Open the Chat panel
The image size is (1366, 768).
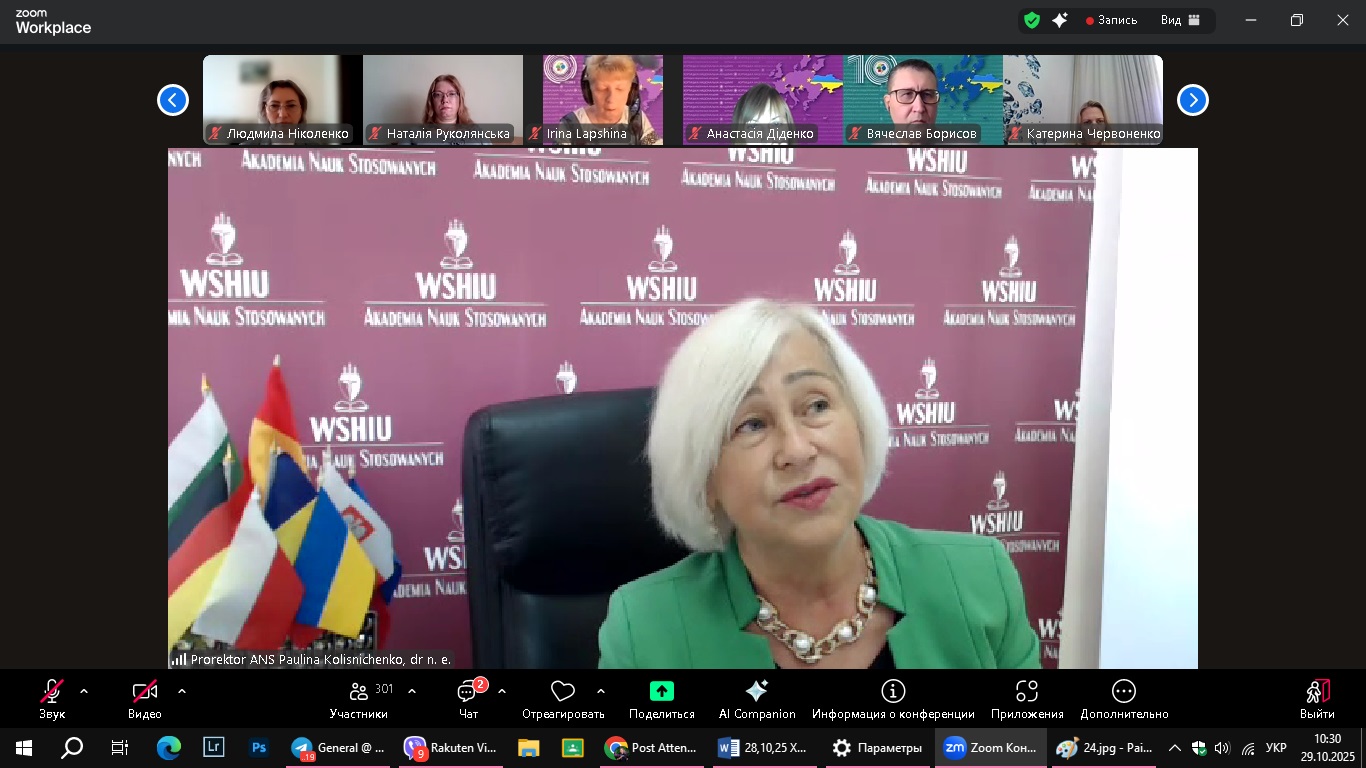[468, 698]
